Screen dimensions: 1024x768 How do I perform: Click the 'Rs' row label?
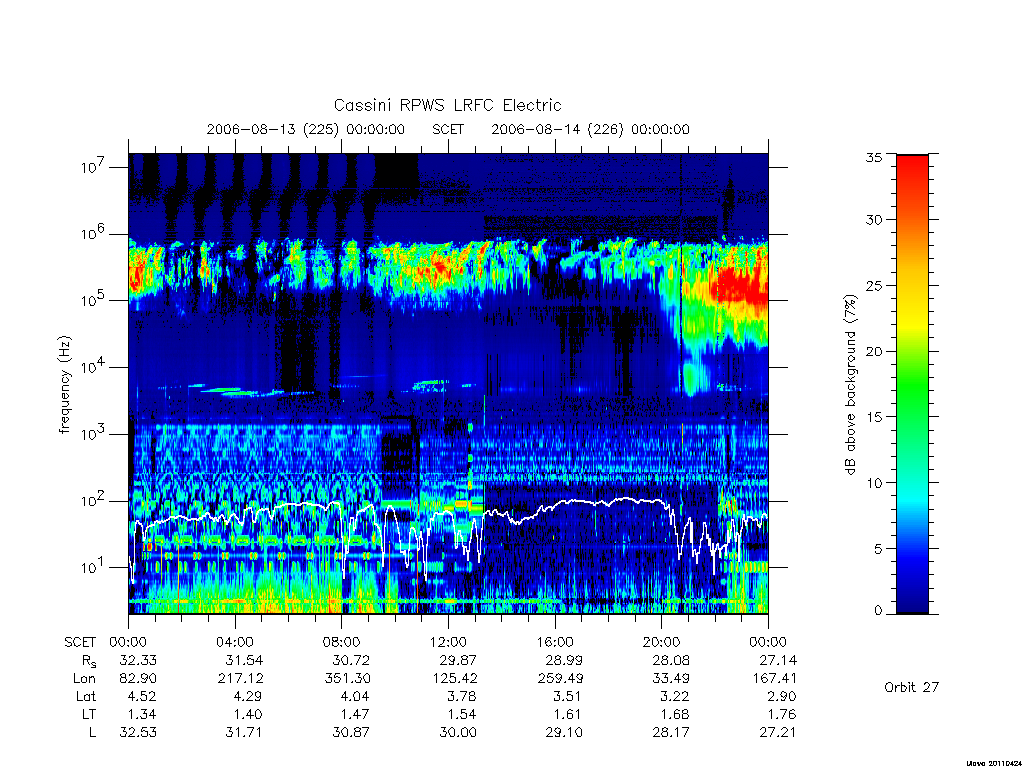point(89,661)
